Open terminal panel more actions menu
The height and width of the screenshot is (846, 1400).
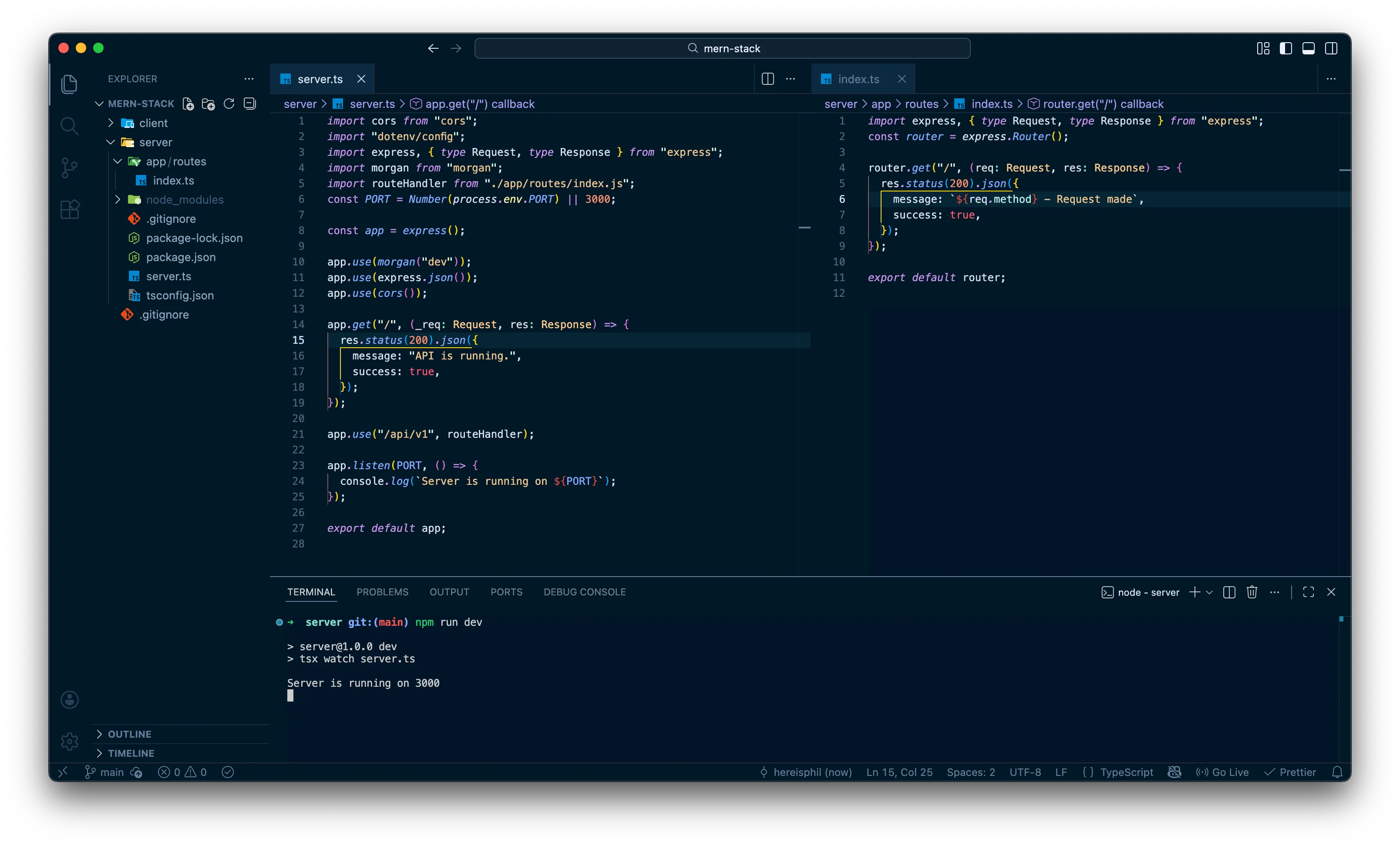(1275, 592)
